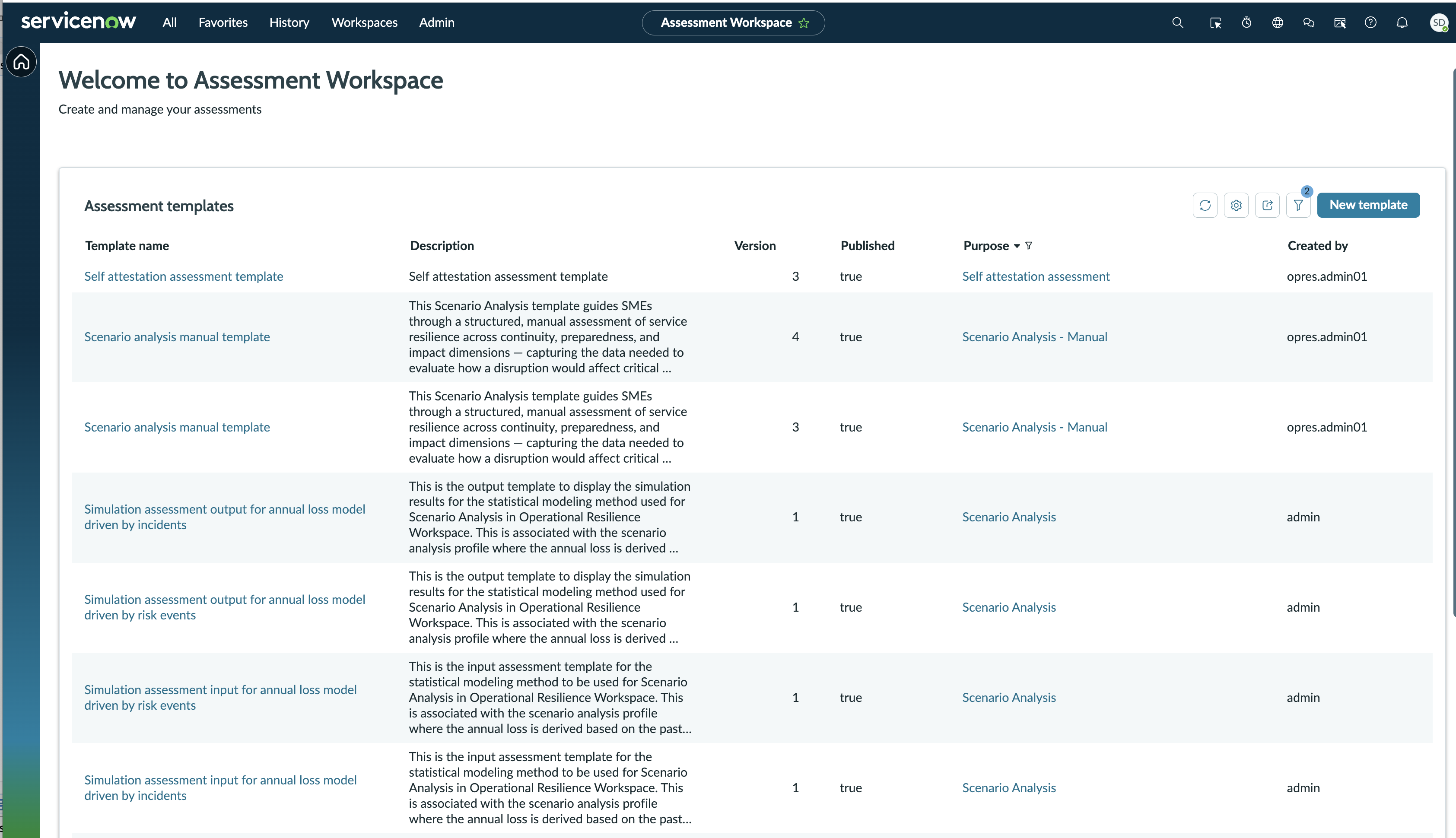Refresh the Assessment templates list
This screenshot has height=838, width=1456.
point(1205,205)
